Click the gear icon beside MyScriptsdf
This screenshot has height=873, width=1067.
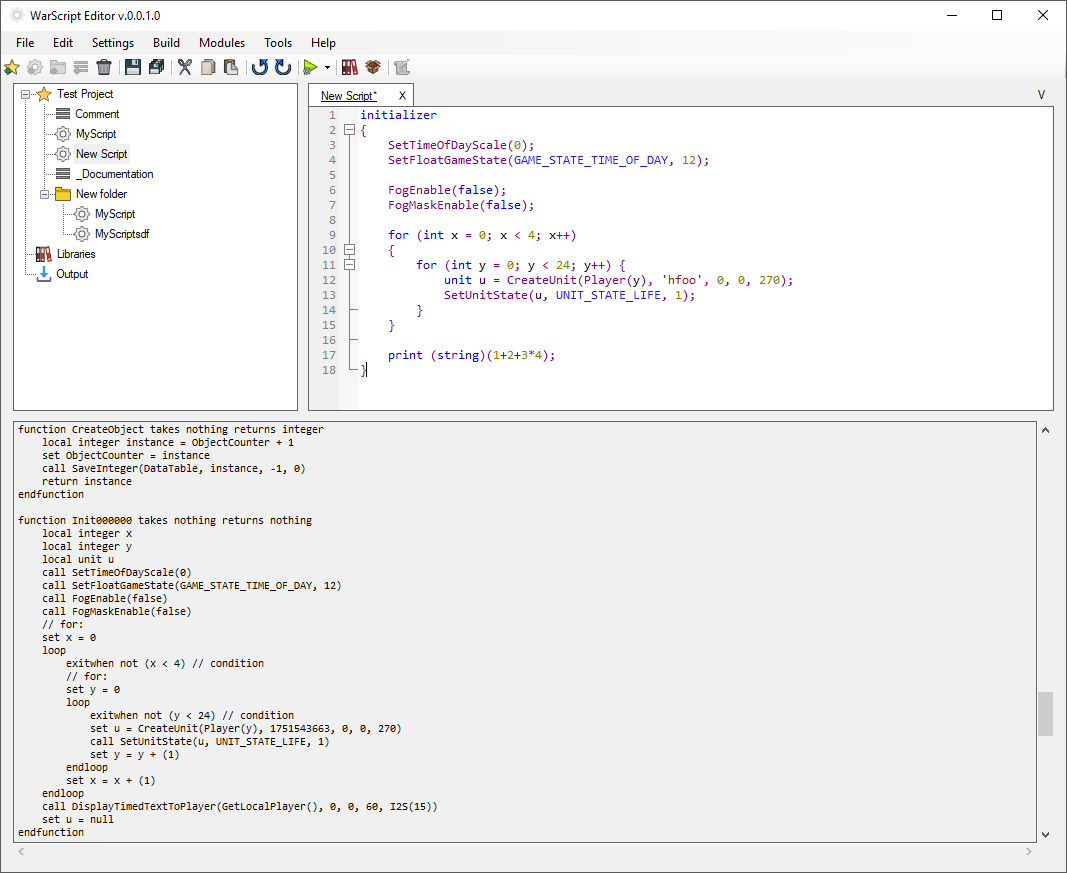click(x=82, y=234)
